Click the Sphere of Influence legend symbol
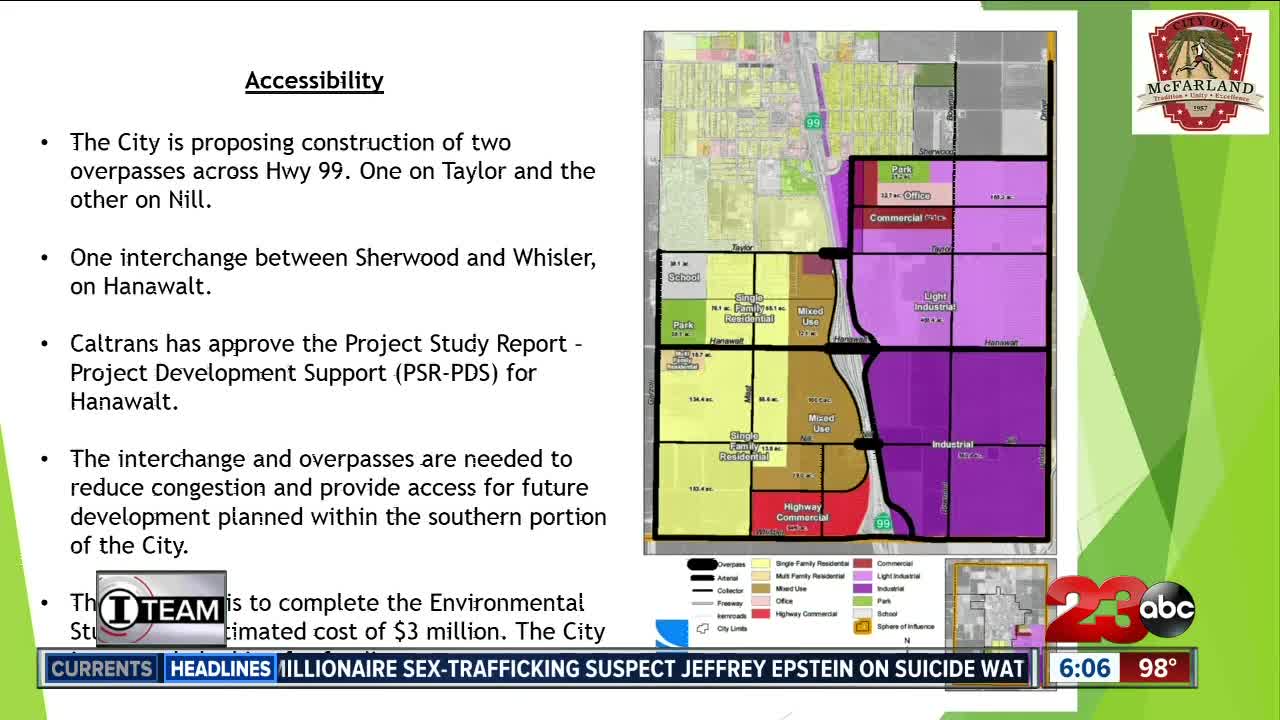The height and width of the screenshot is (720, 1280). coord(863,626)
